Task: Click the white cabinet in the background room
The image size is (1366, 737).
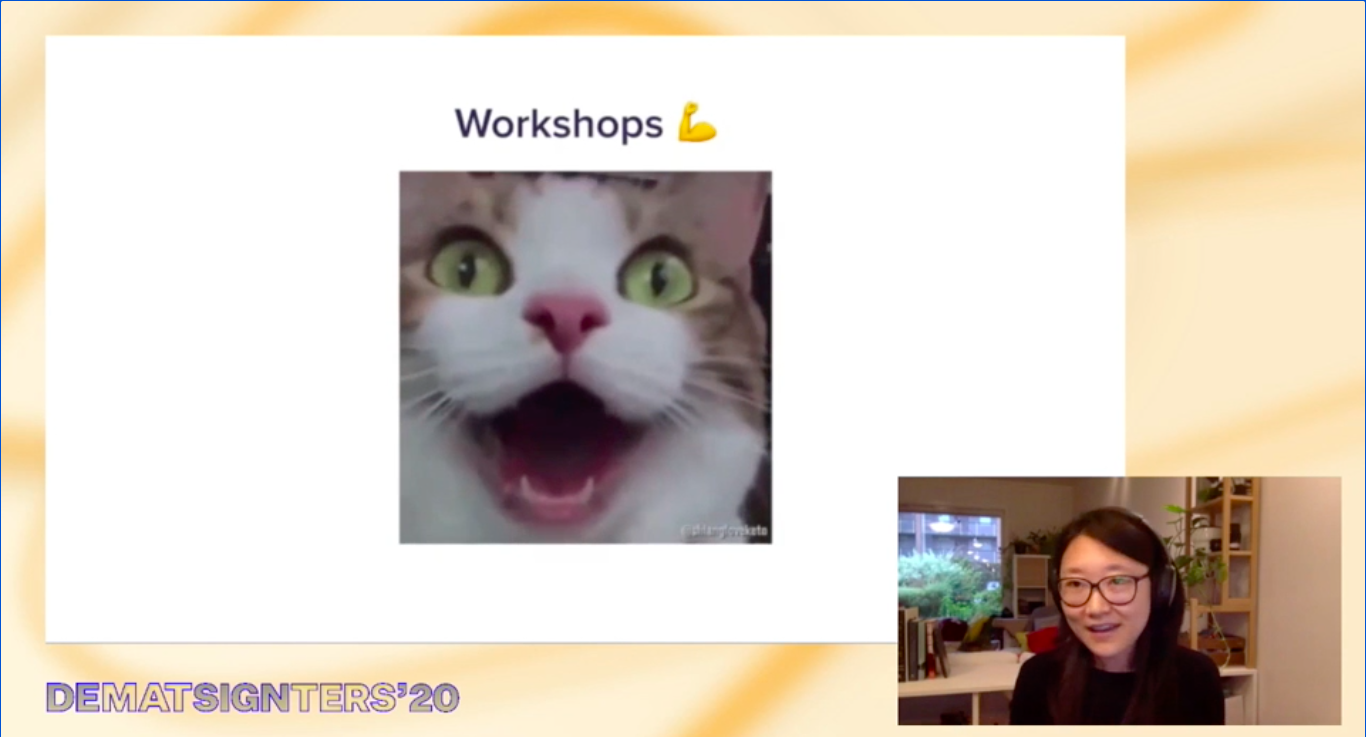Action: tap(1028, 582)
